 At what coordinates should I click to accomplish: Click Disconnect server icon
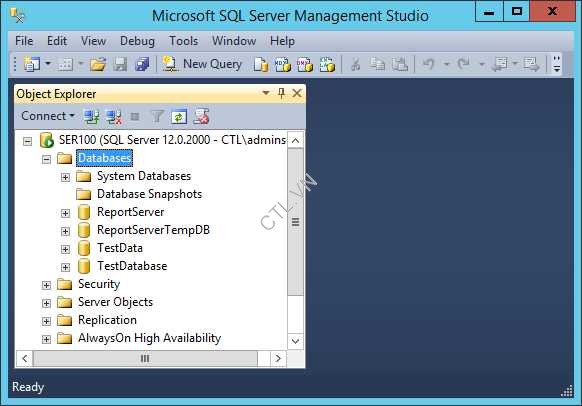click(x=114, y=117)
